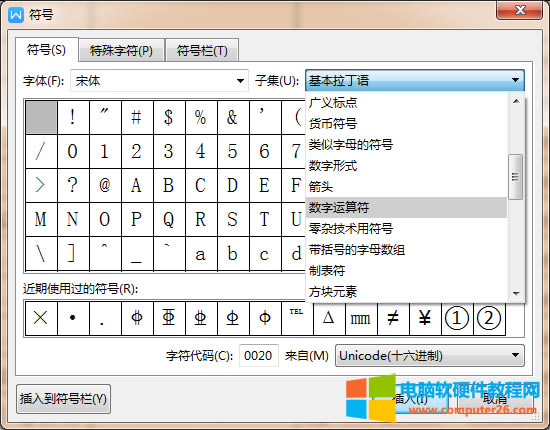Screen dimensions: 550x430
Task: Click the subset list scrollbar thumb
Action: (516, 177)
